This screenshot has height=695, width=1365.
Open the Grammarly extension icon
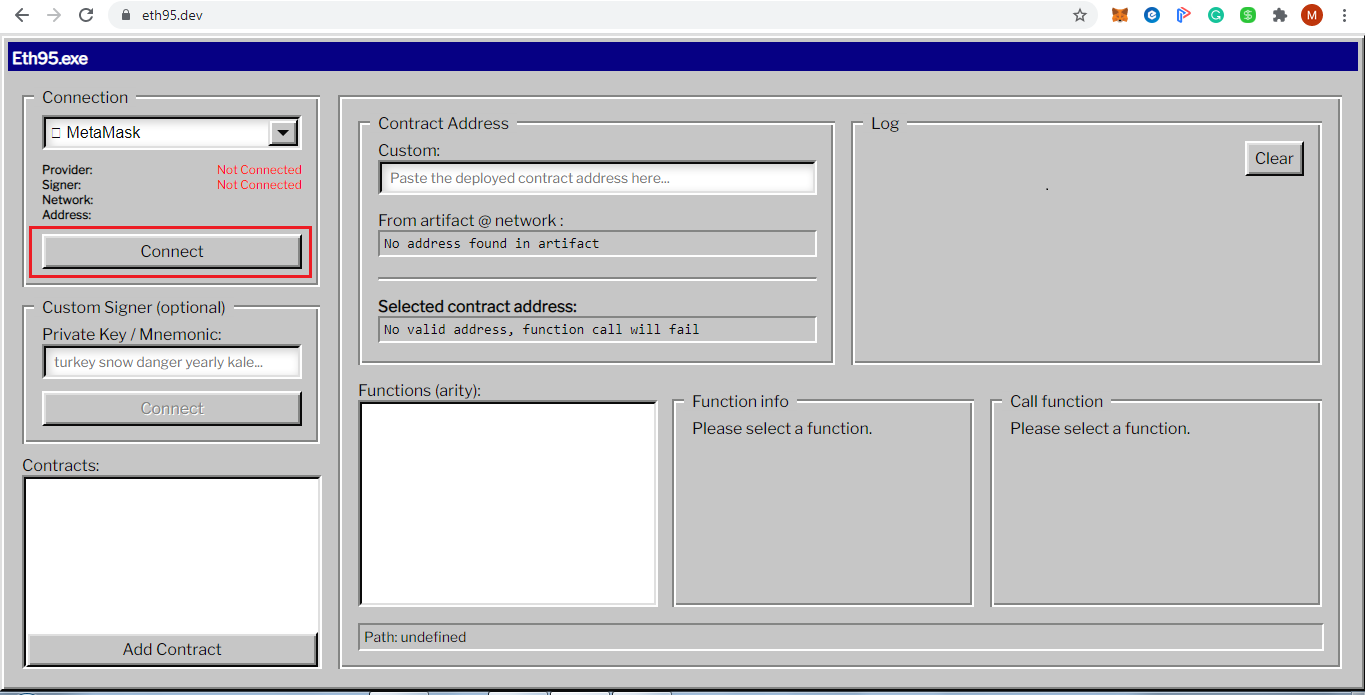[x=1216, y=15]
